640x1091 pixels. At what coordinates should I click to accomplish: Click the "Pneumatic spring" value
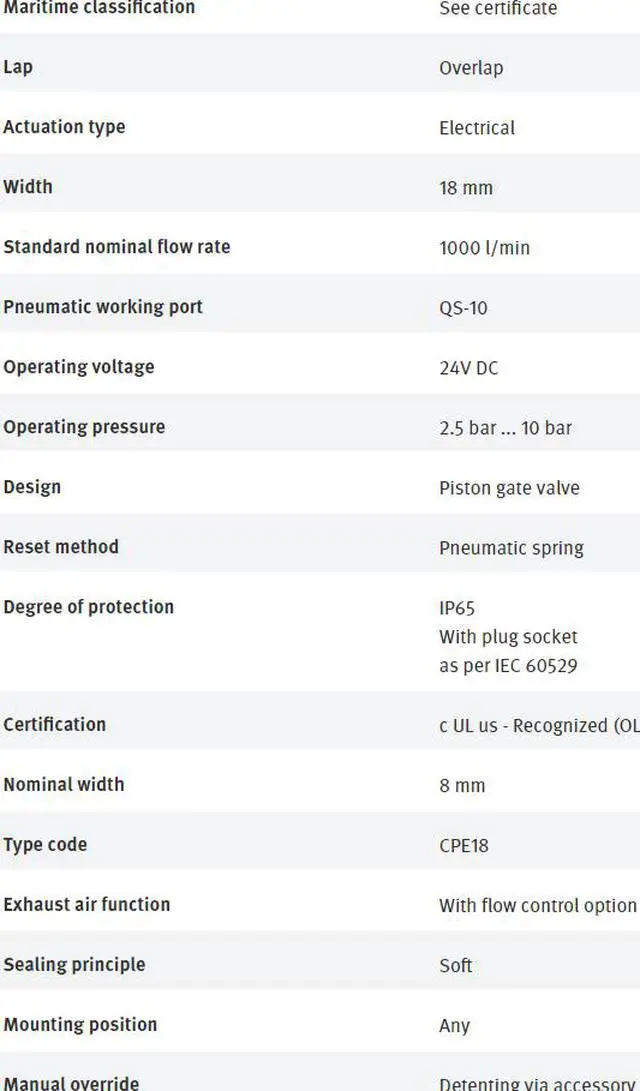tap(511, 548)
